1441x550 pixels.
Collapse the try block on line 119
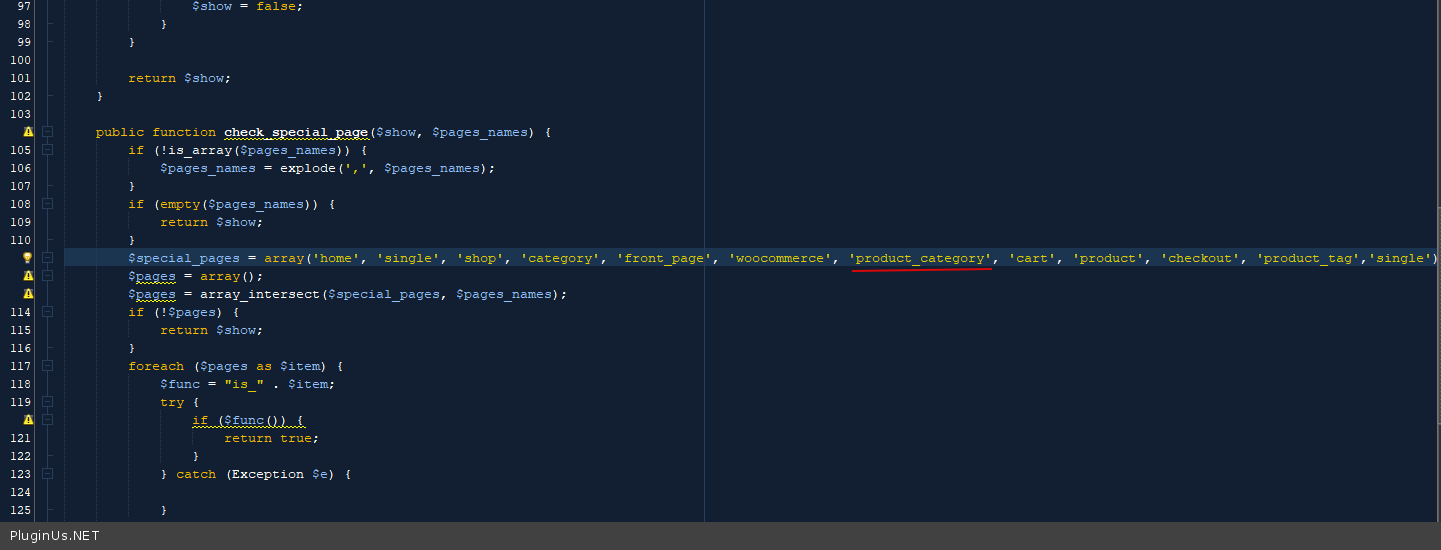click(x=47, y=402)
